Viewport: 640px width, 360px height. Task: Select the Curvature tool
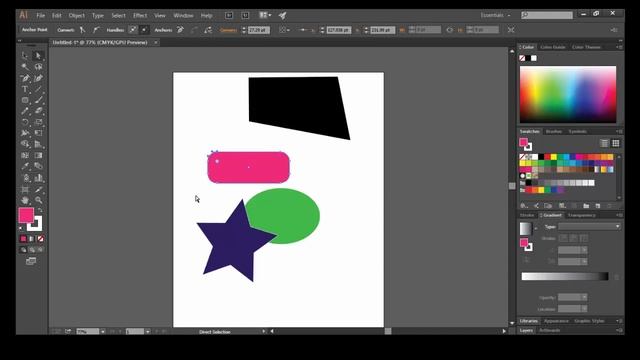point(38,78)
